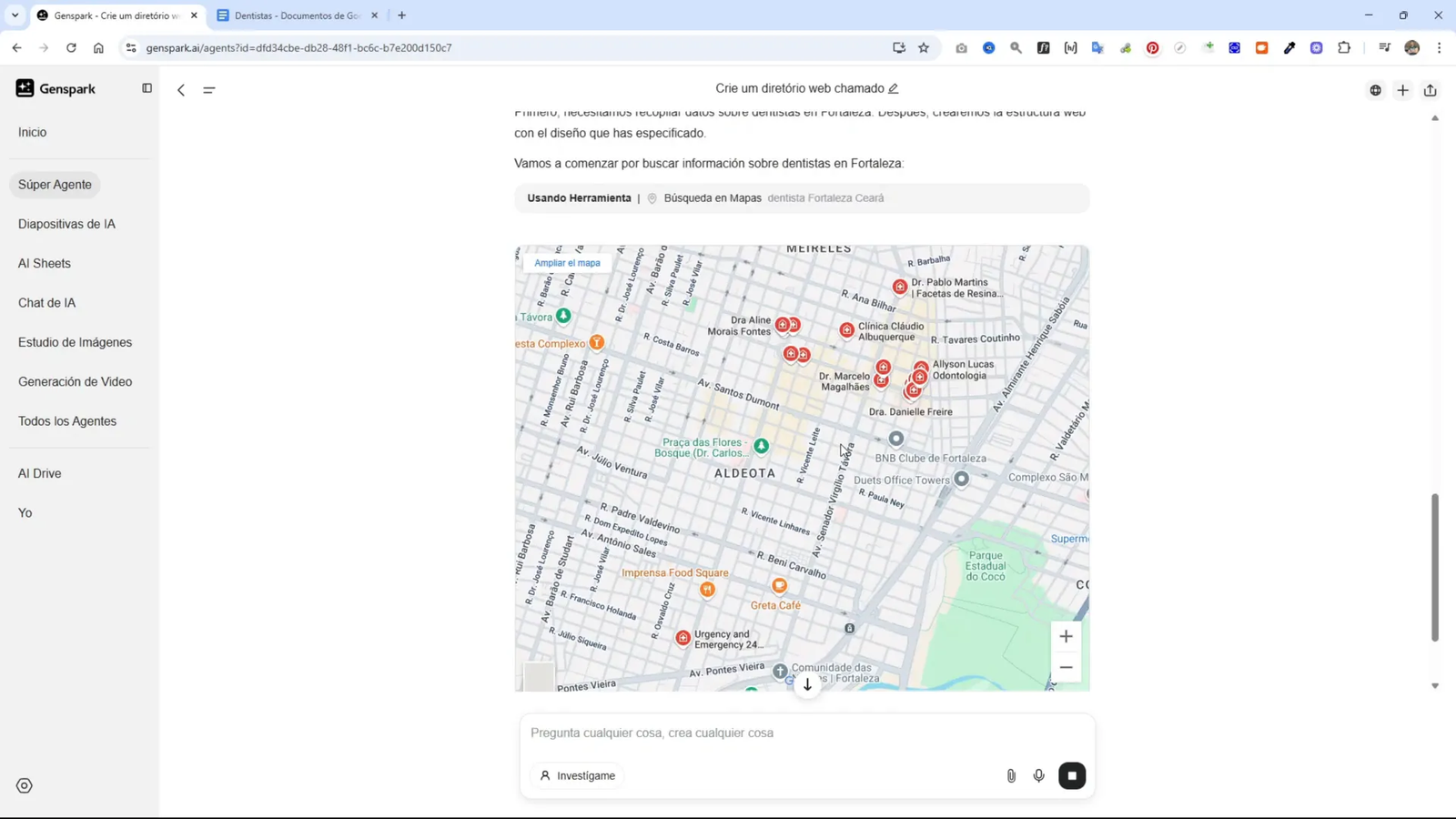
Task: Activate voice input with the microphone icon
Action: click(x=1038, y=775)
